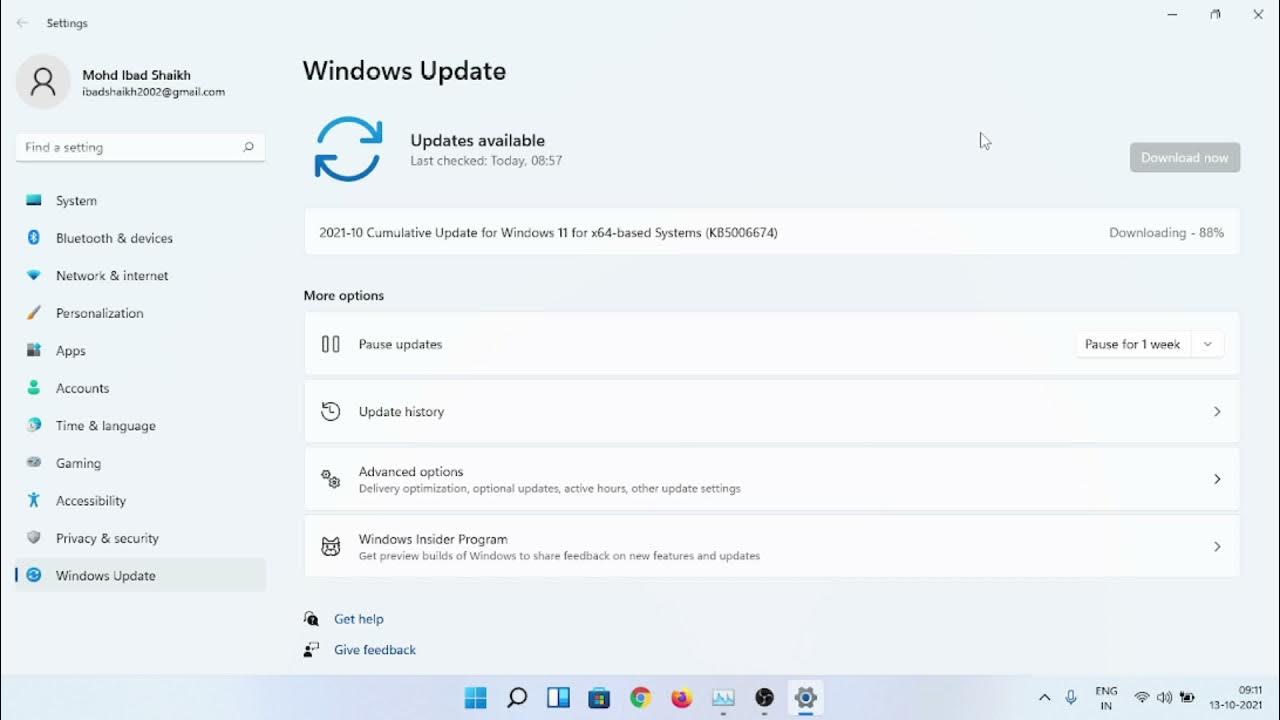The image size is (1280, 720).
Task: Click the search magnifier in Find a setting
Action: click(x=248, y=147)
